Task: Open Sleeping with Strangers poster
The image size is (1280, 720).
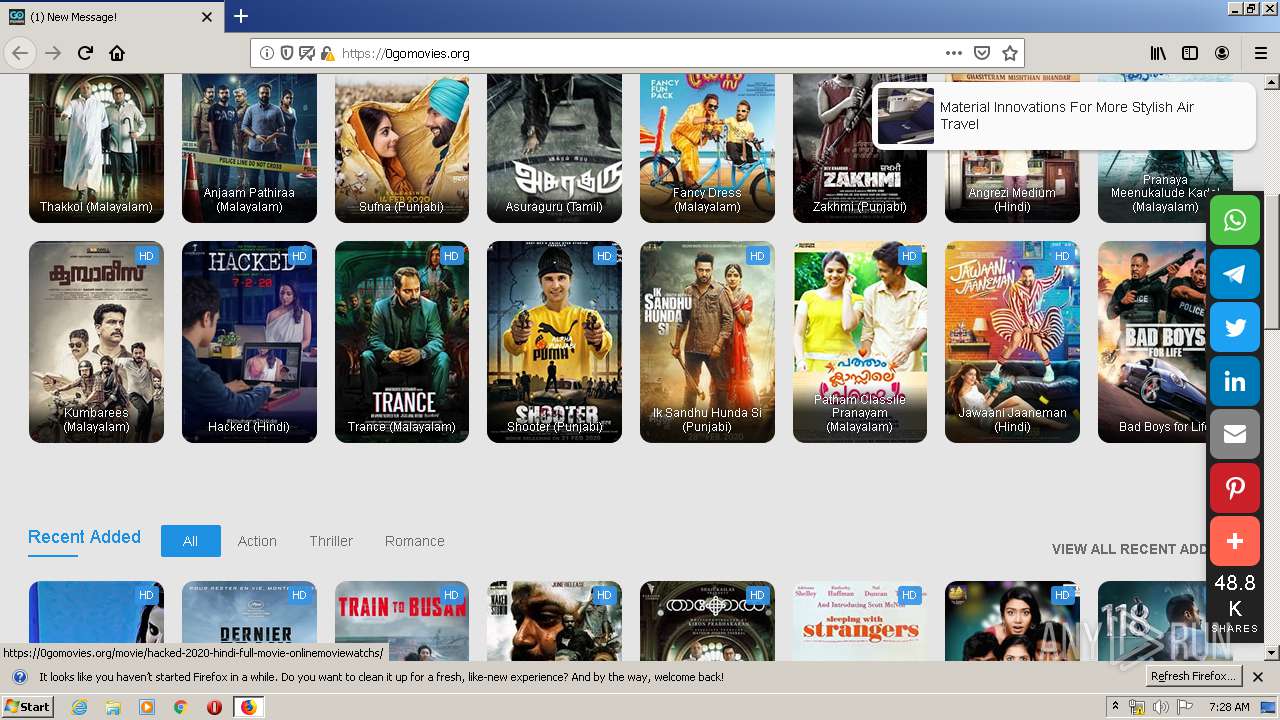Action: pos(860,620)
